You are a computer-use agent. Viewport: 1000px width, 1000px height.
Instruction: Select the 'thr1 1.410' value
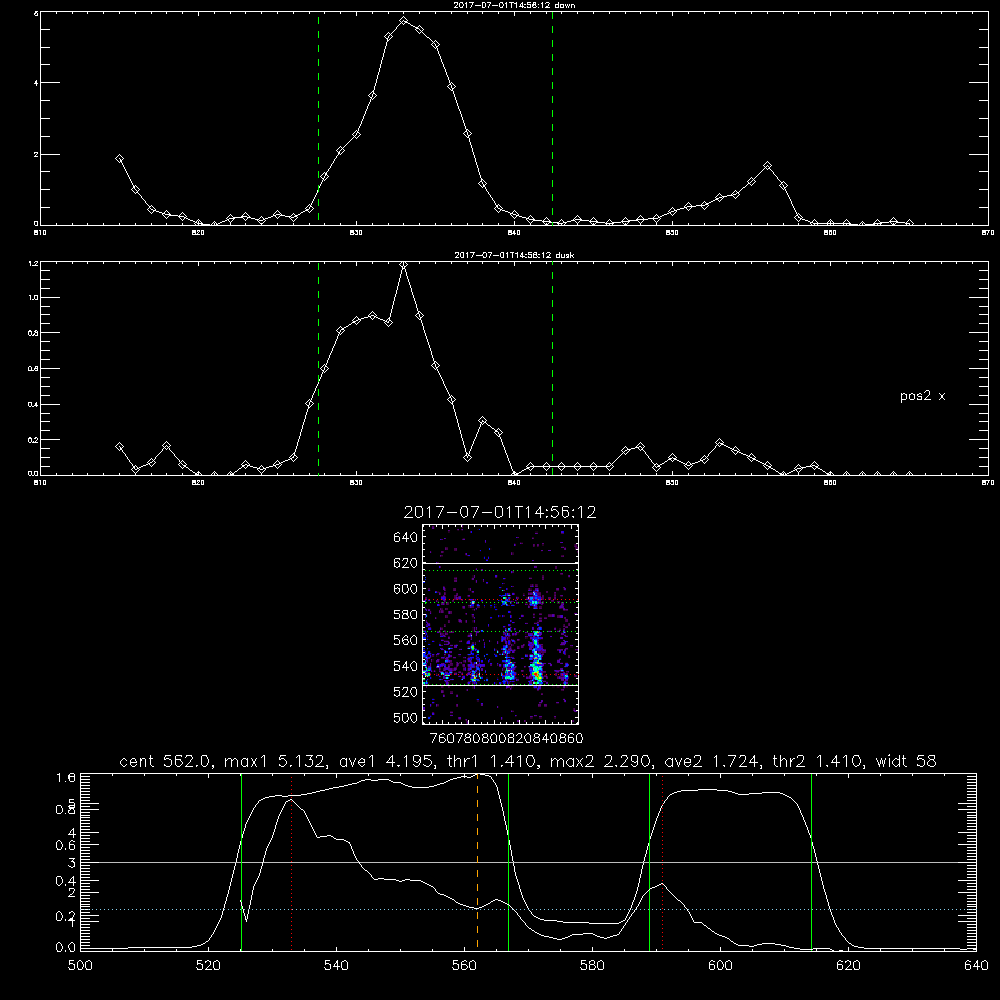495,761
